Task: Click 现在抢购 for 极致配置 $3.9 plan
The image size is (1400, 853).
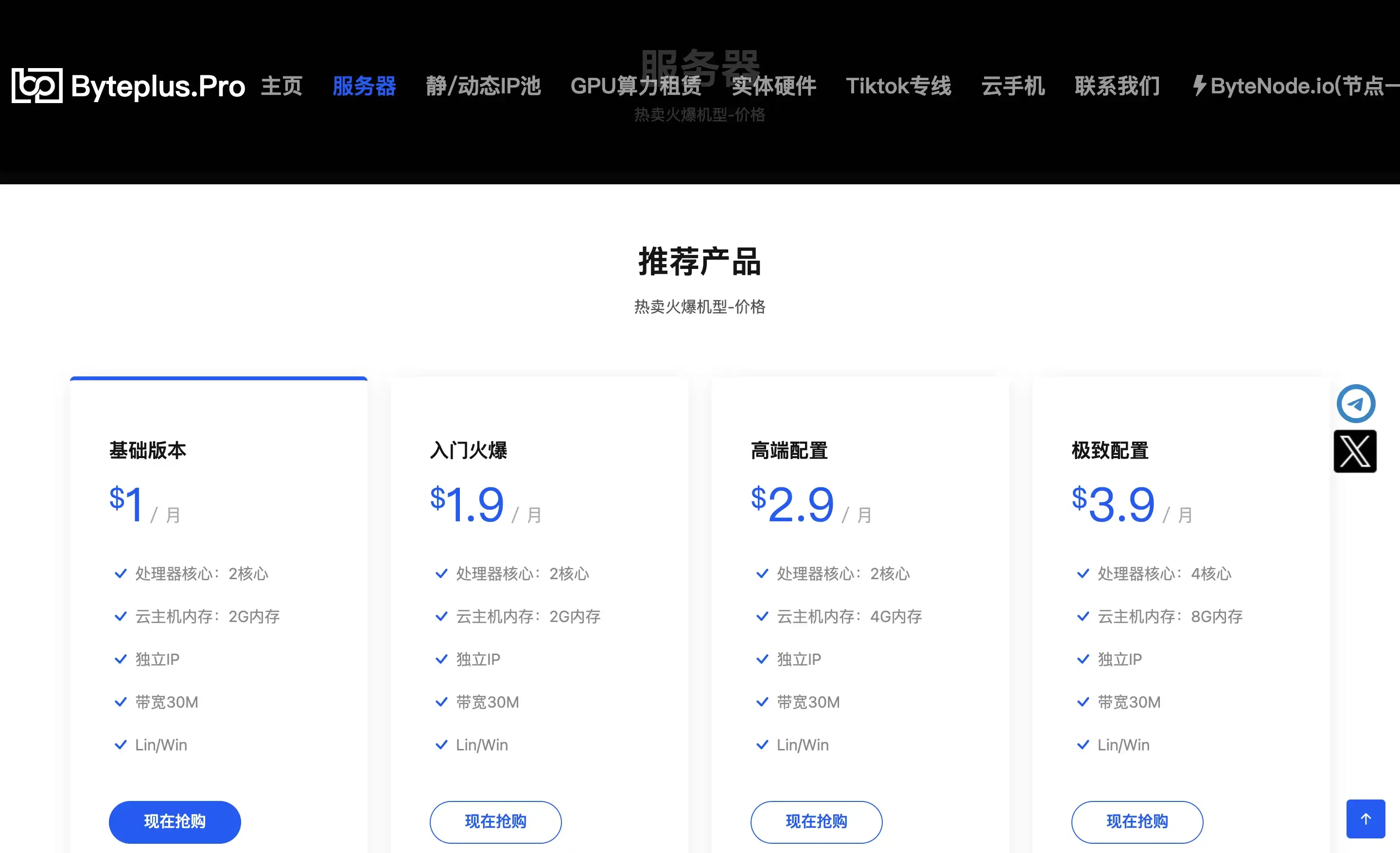Action: [1137, 822]
